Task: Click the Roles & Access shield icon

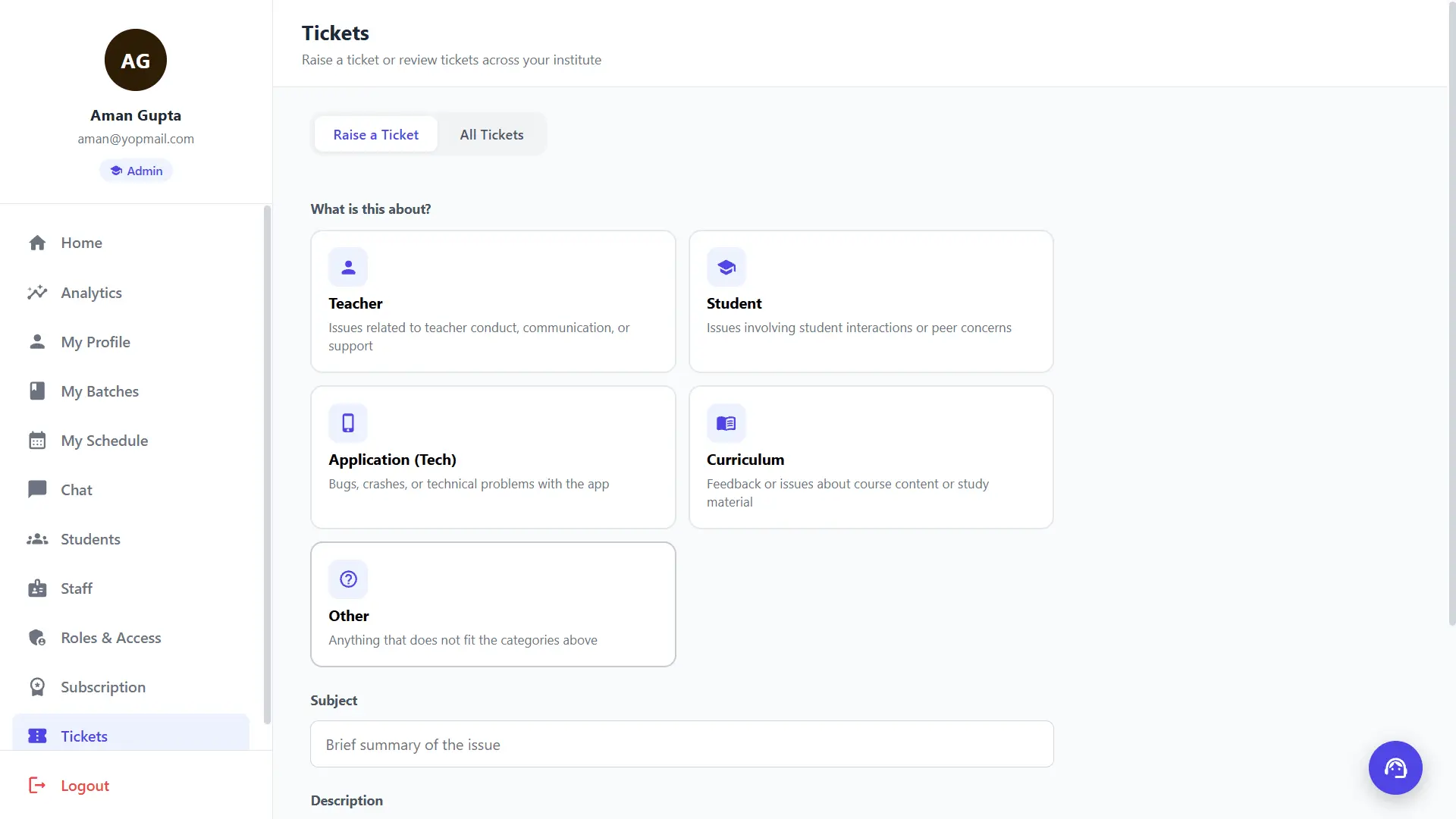Action: [37, 638]
